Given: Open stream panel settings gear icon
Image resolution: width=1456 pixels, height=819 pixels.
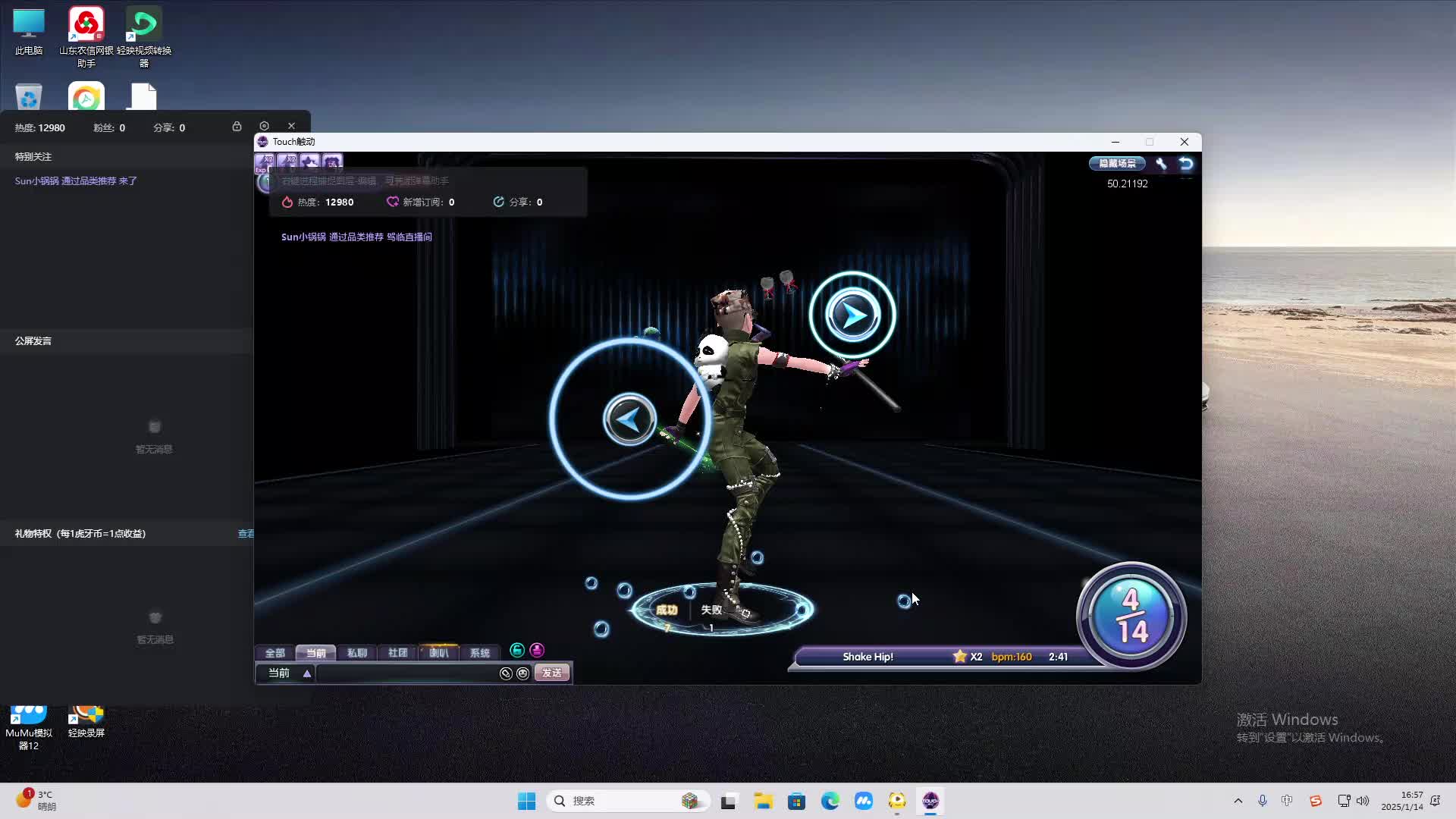Looking at the screenshot, I should click(264, 126).
